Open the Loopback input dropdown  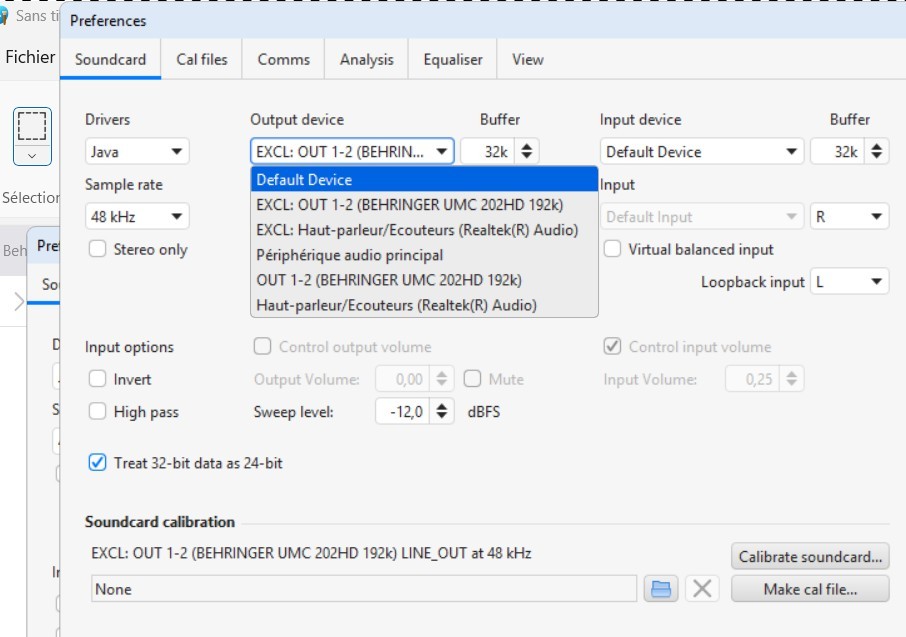click(x=849, y=282)
